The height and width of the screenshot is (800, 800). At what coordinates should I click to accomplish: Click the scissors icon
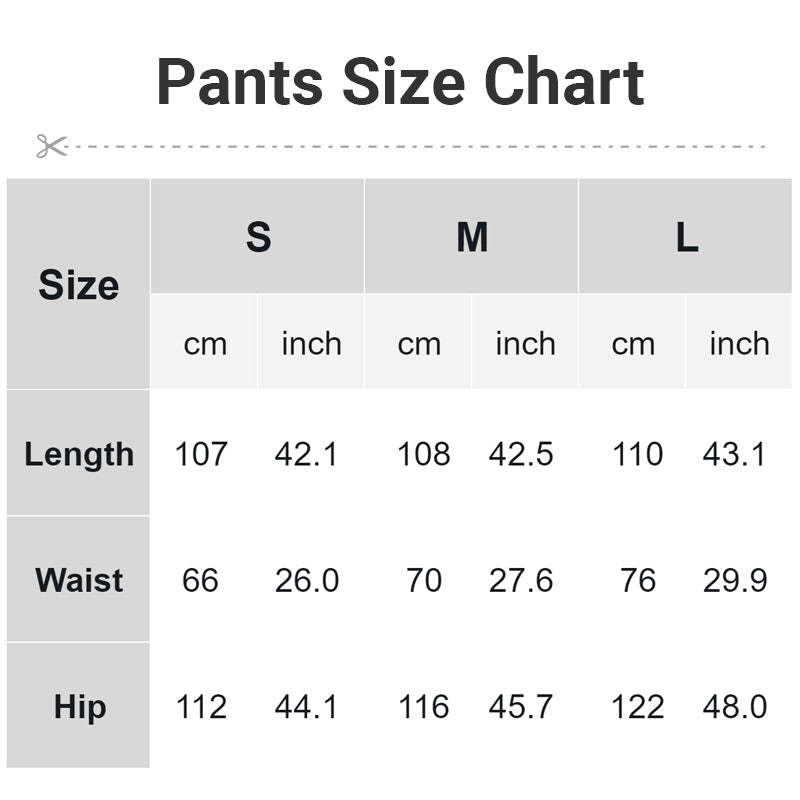click(51, 146)
